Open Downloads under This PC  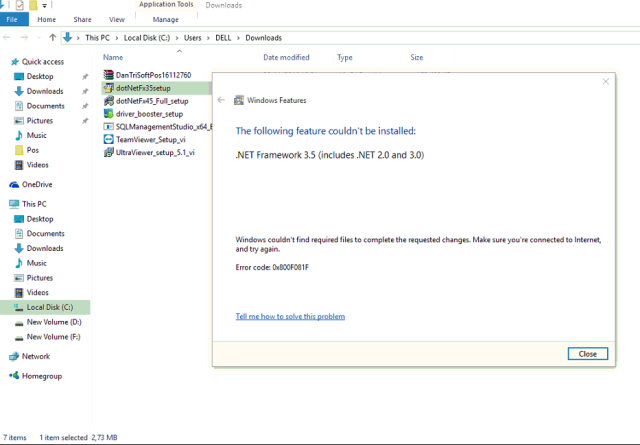45,248
